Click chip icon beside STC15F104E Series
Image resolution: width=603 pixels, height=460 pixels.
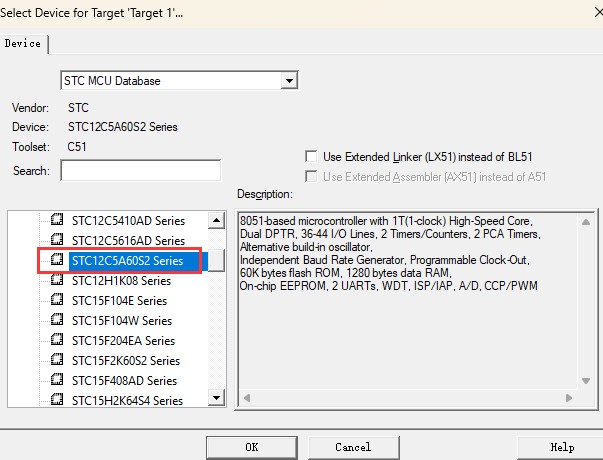[57, 300]
